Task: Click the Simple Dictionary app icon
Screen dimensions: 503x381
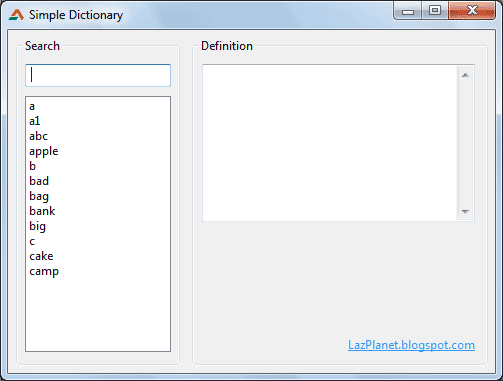Action: pos(16,15)
